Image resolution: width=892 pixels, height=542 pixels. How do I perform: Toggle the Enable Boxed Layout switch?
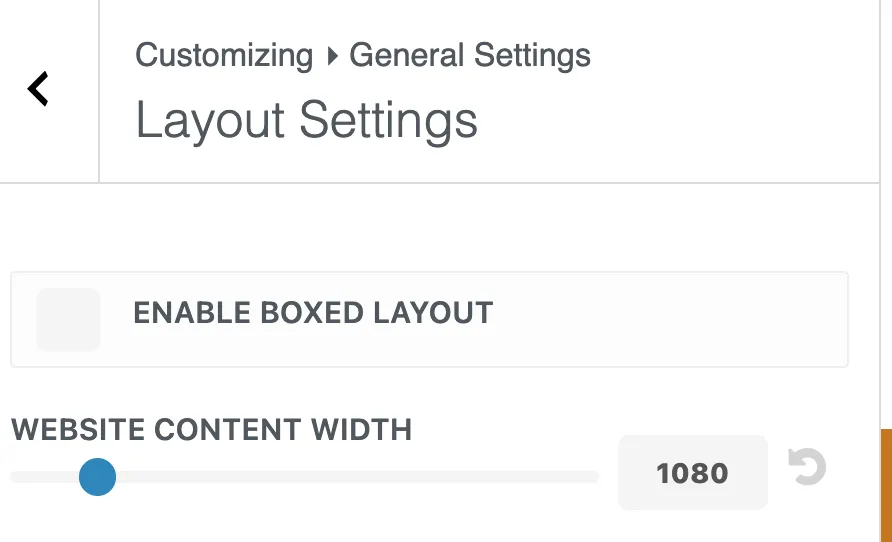[x=68, y=320]
